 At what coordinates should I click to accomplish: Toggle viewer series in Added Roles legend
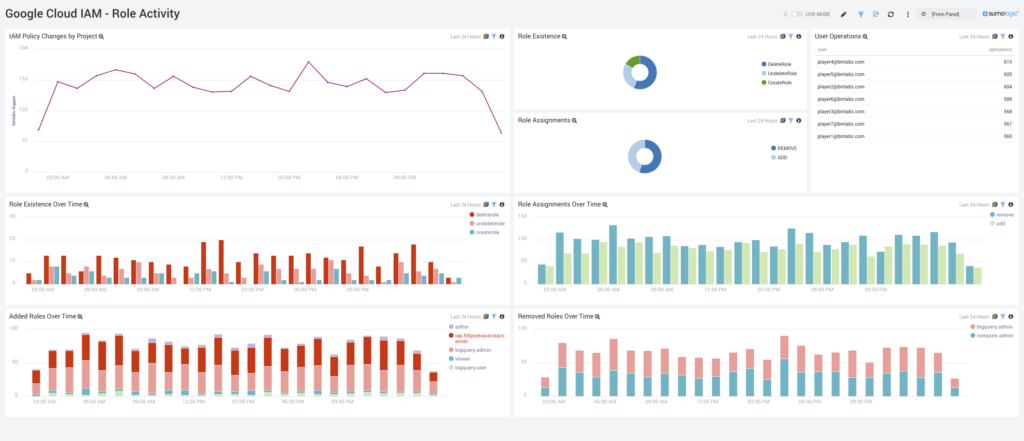[x=459, y=359]
